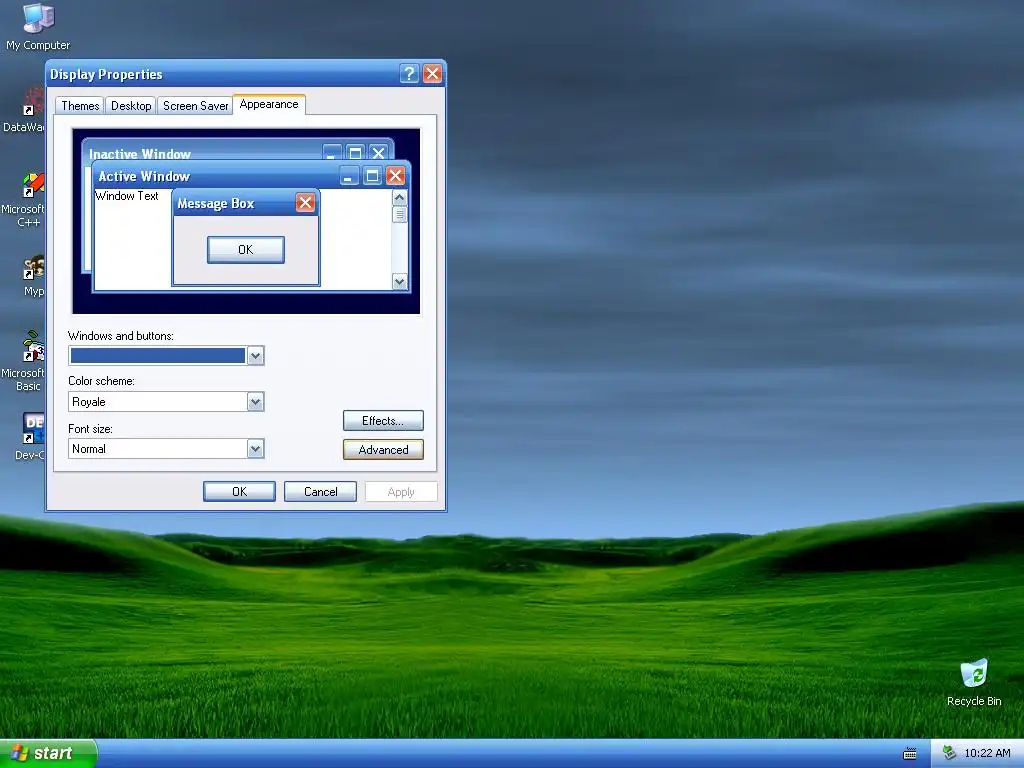Click the Message Box close icon in preview
This screenshot has width=1024, height=768.
click(x=305, y=203)
